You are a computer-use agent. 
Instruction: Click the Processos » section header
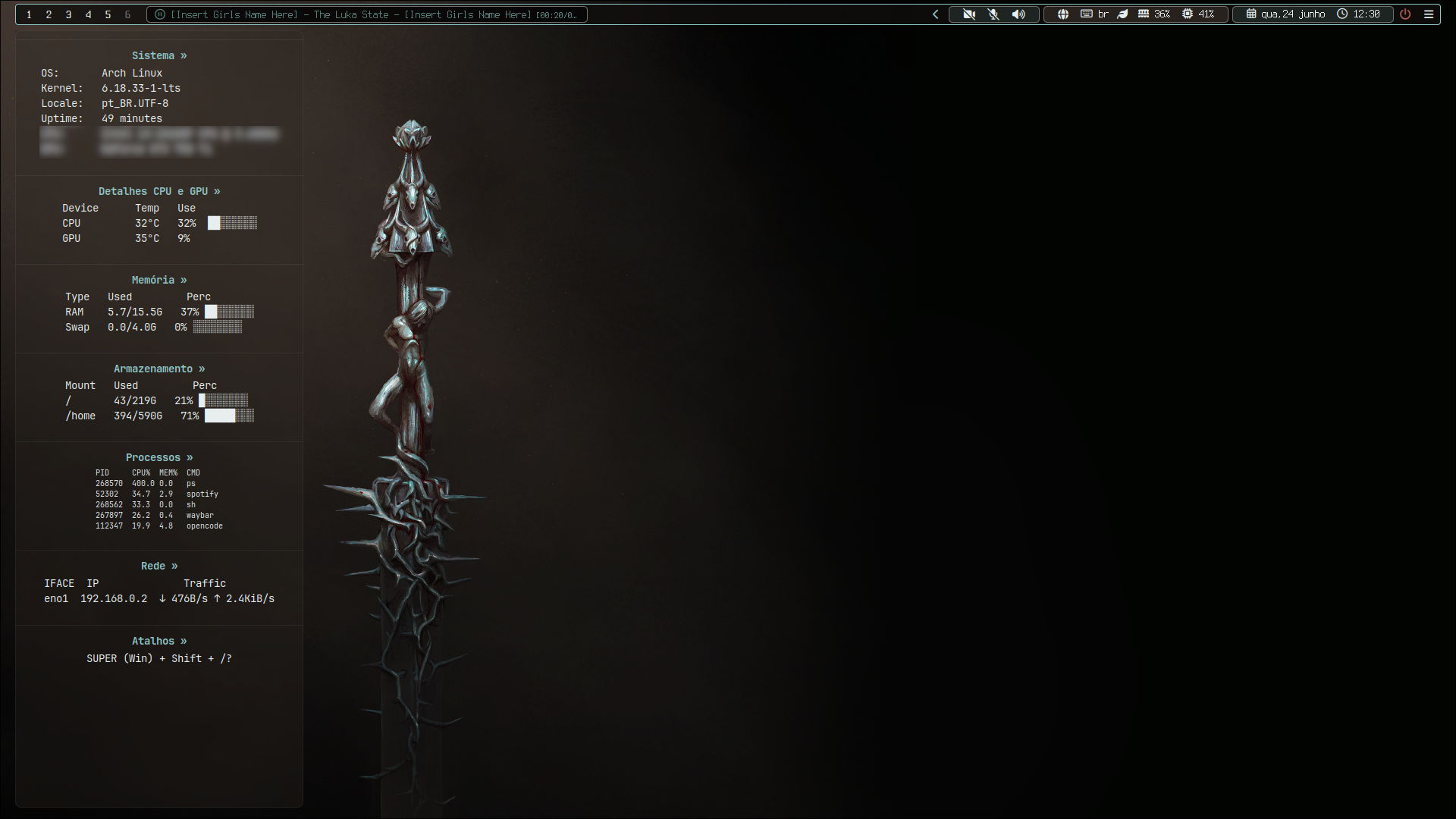pos(159,457)
